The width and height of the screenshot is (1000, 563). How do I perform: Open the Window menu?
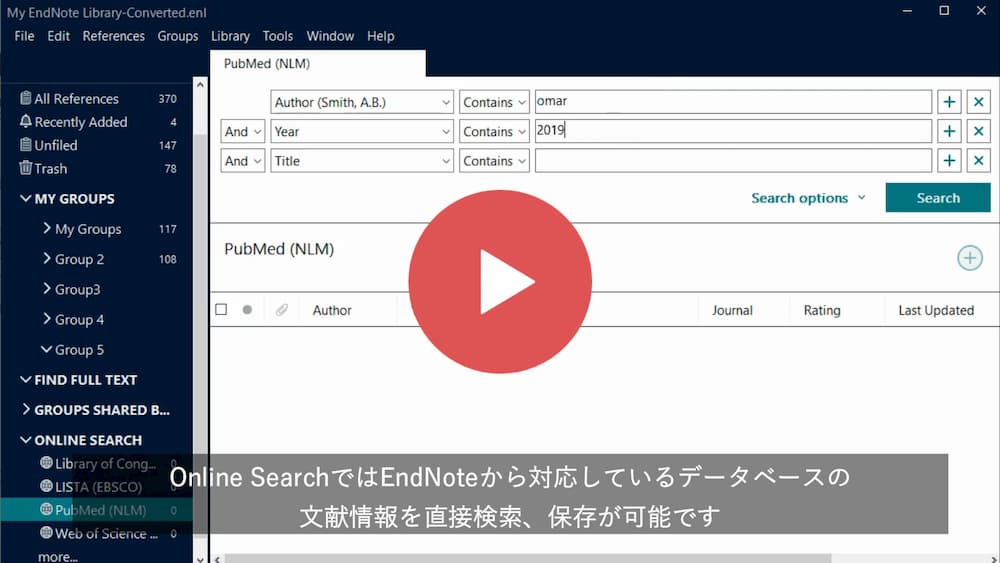click(x=330, y=36)
